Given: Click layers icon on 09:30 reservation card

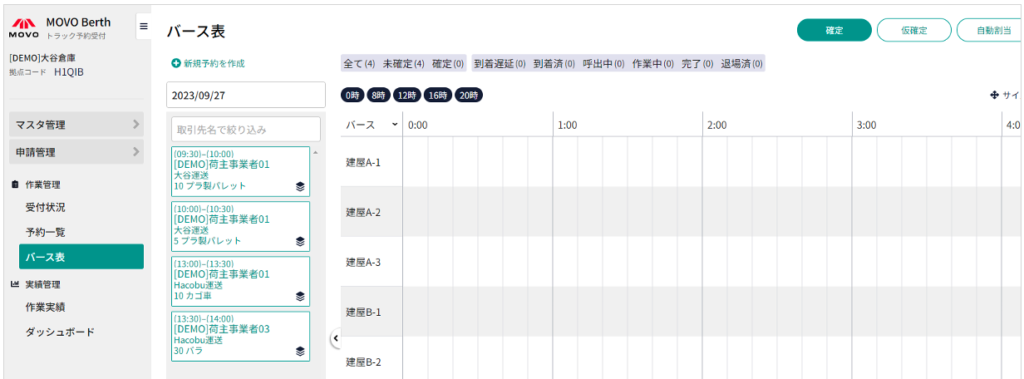Looking at the screenshot, I should point(300,186).
